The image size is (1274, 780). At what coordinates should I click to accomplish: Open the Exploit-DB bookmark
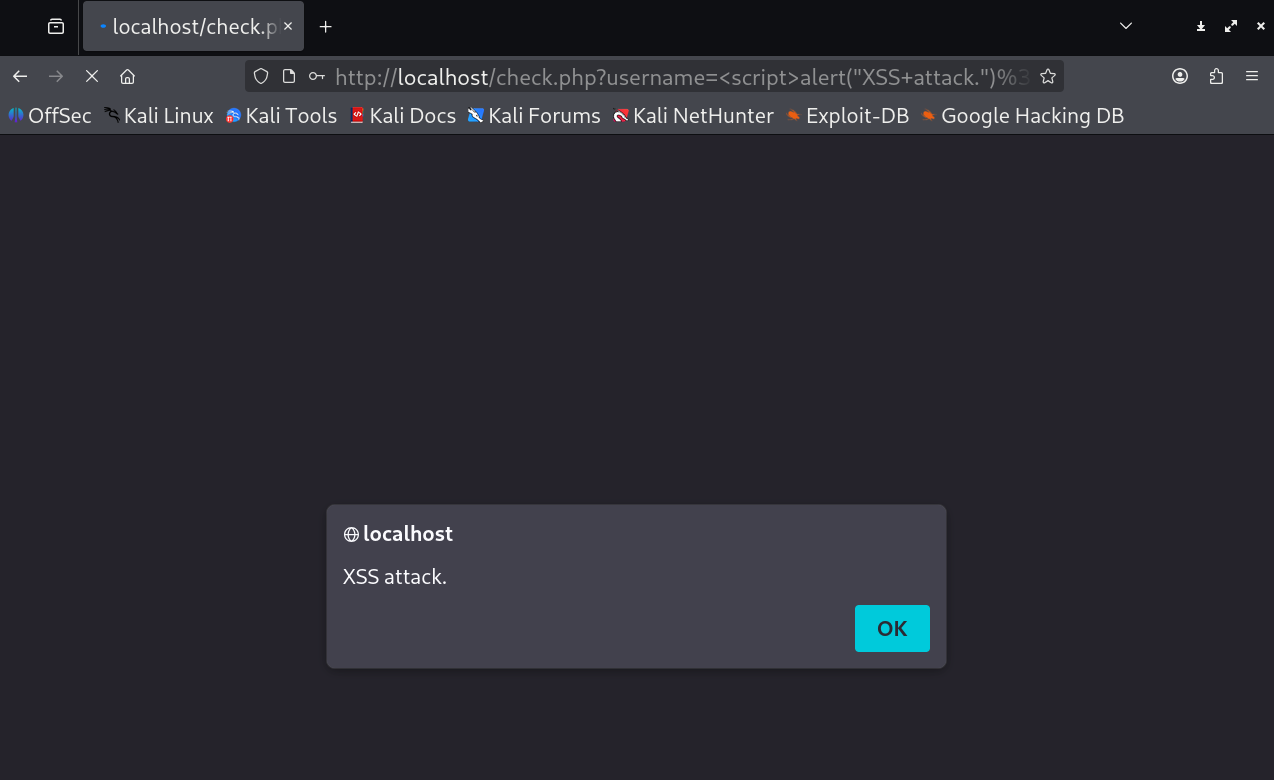(847, 116)
